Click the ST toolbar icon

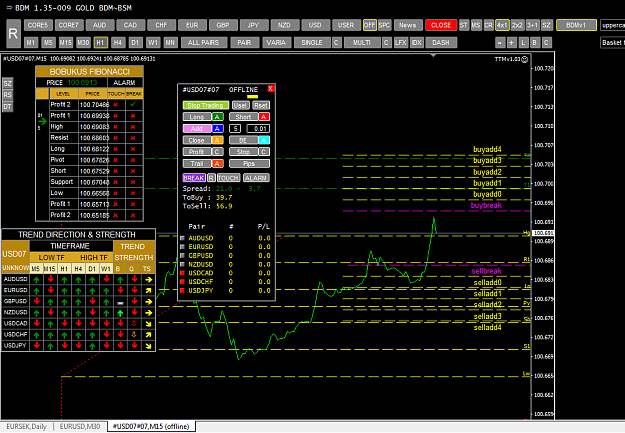pos(464,25)
